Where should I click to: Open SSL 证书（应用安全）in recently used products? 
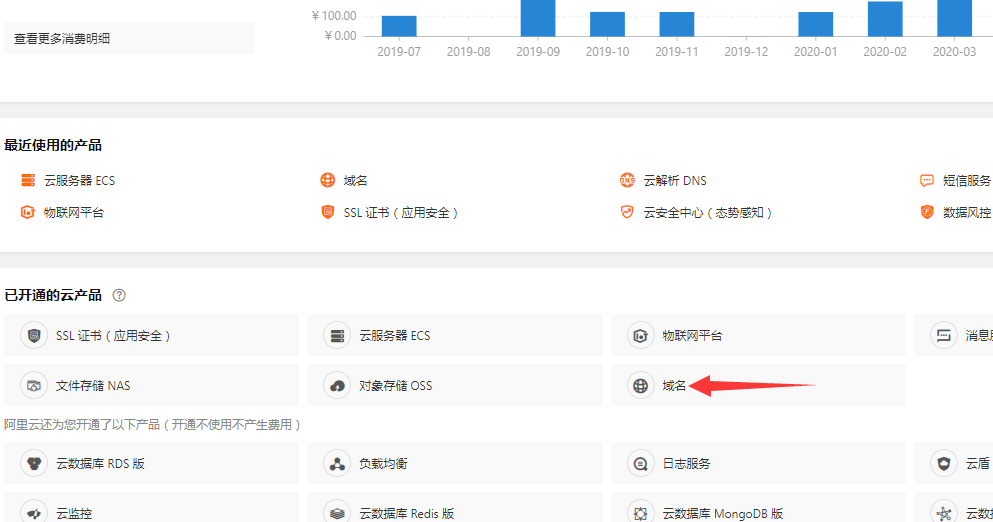coord(401,213)
